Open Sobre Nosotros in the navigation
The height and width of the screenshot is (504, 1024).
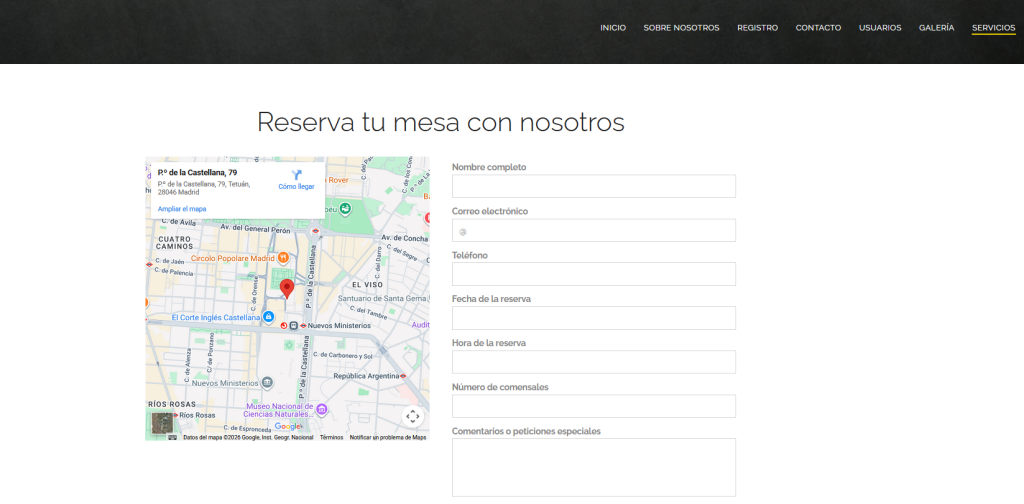[681, 28]
